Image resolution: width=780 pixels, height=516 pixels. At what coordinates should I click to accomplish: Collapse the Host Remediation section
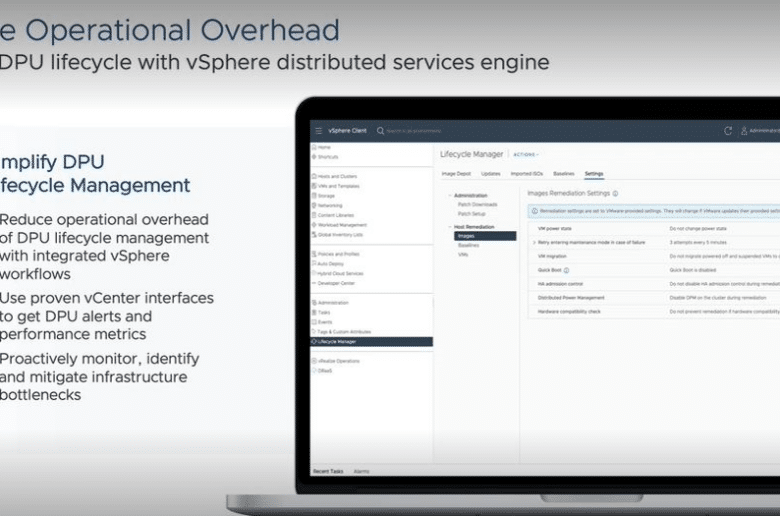pos(450,227)
